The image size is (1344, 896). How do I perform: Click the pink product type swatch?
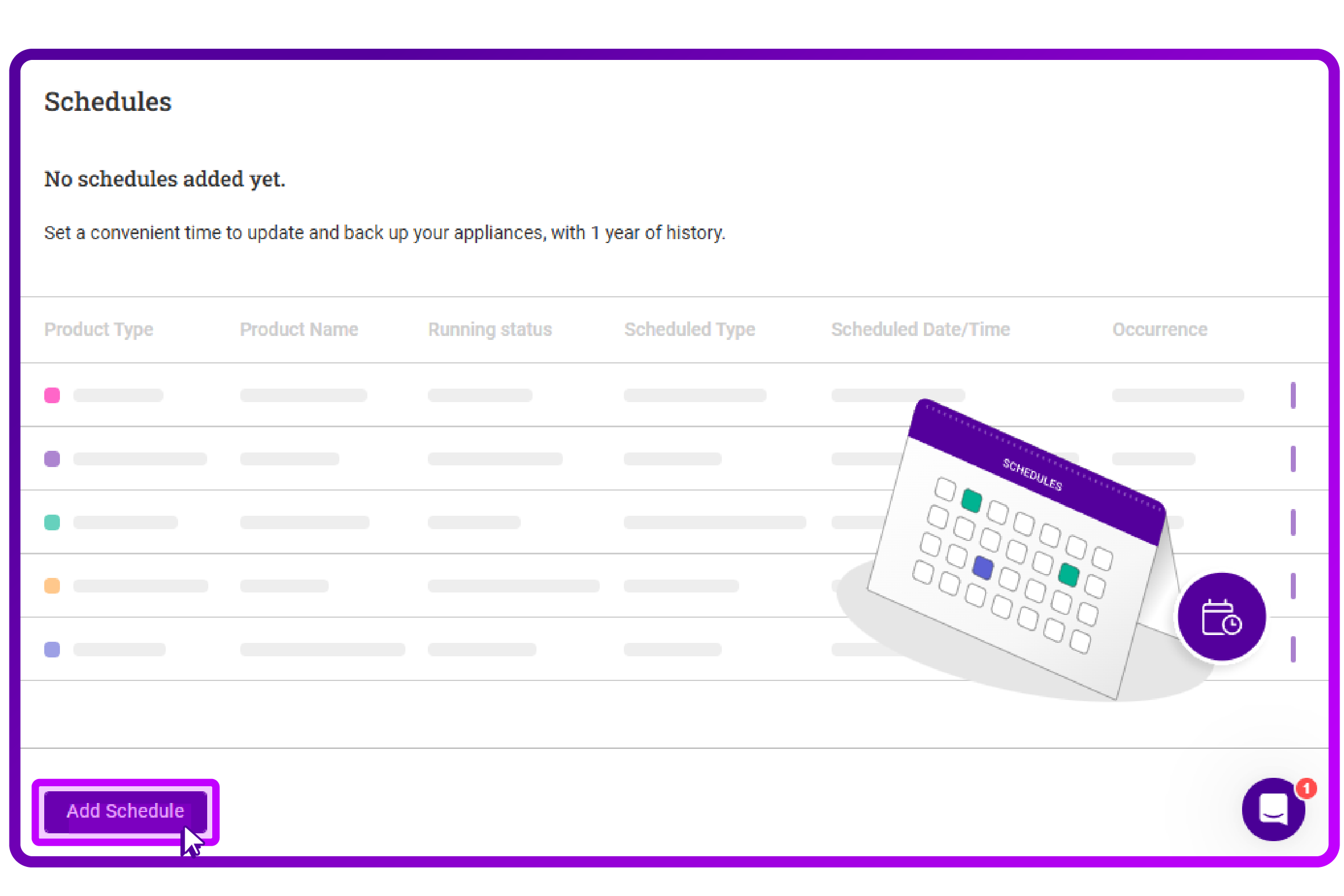(52, 395)
